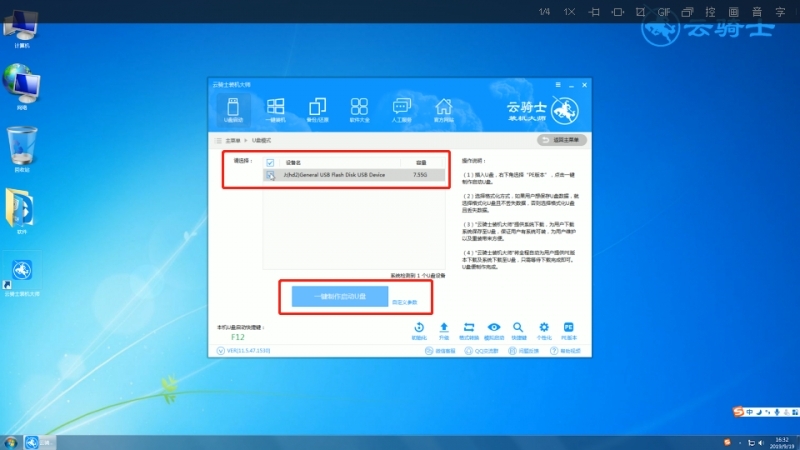Click the 设备名 column header
800x450 pixels.
tap(293, 163)
